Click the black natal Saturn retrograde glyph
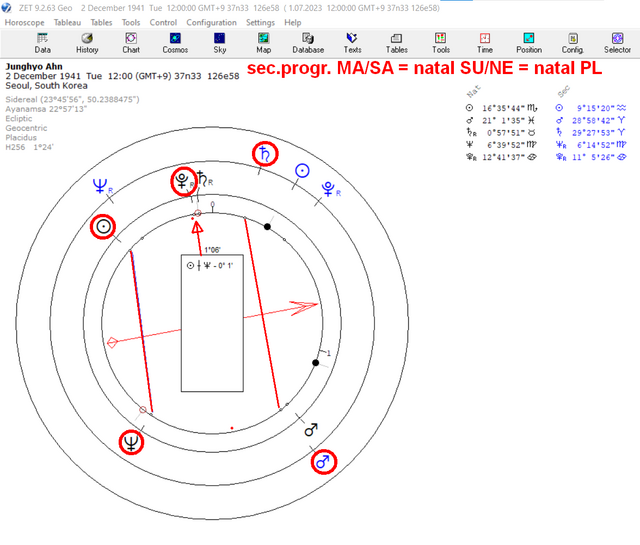Screen dimensions: 640x545 205,179
